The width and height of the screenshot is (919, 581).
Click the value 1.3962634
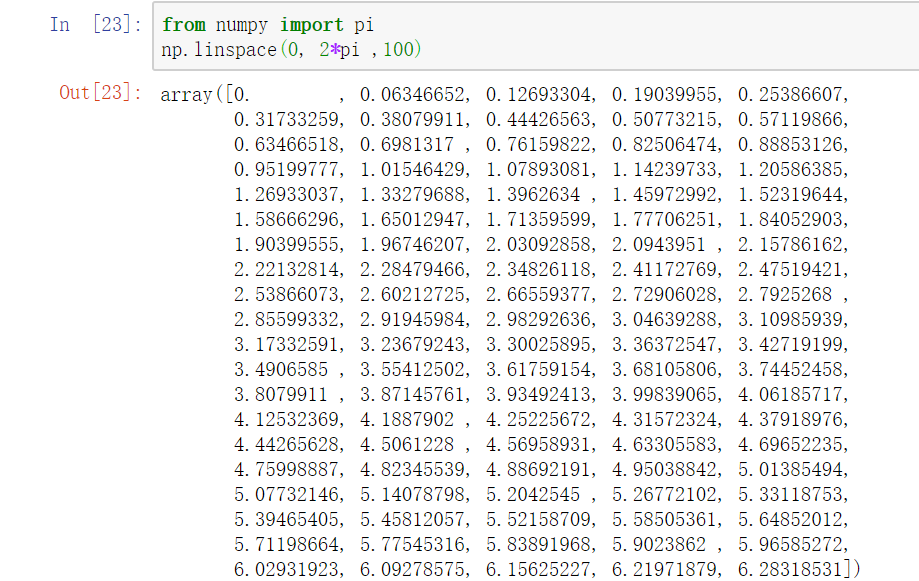pyautogui.click(x=532, y=195)
